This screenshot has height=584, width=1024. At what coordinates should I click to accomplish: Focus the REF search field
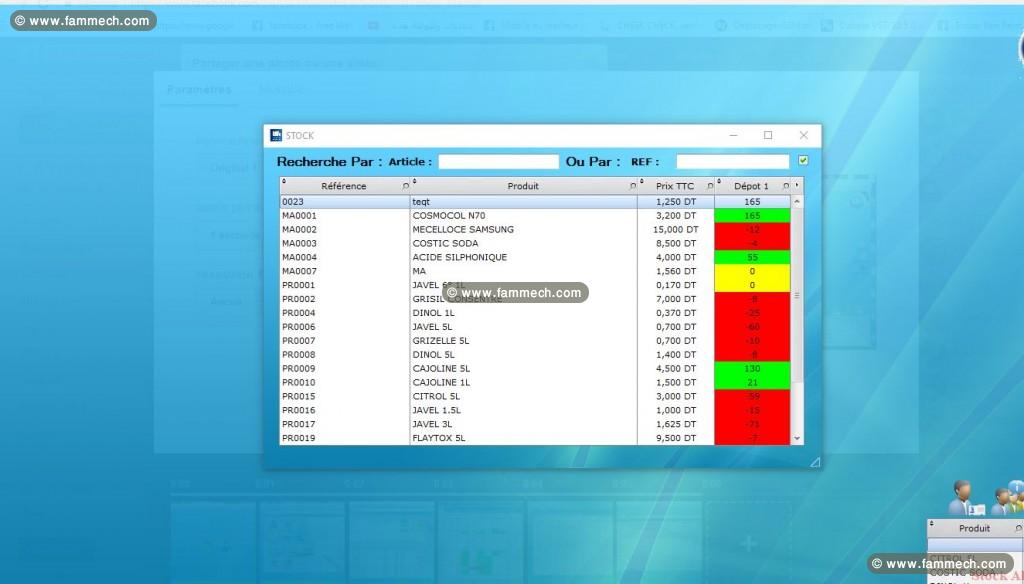(732, 161)
